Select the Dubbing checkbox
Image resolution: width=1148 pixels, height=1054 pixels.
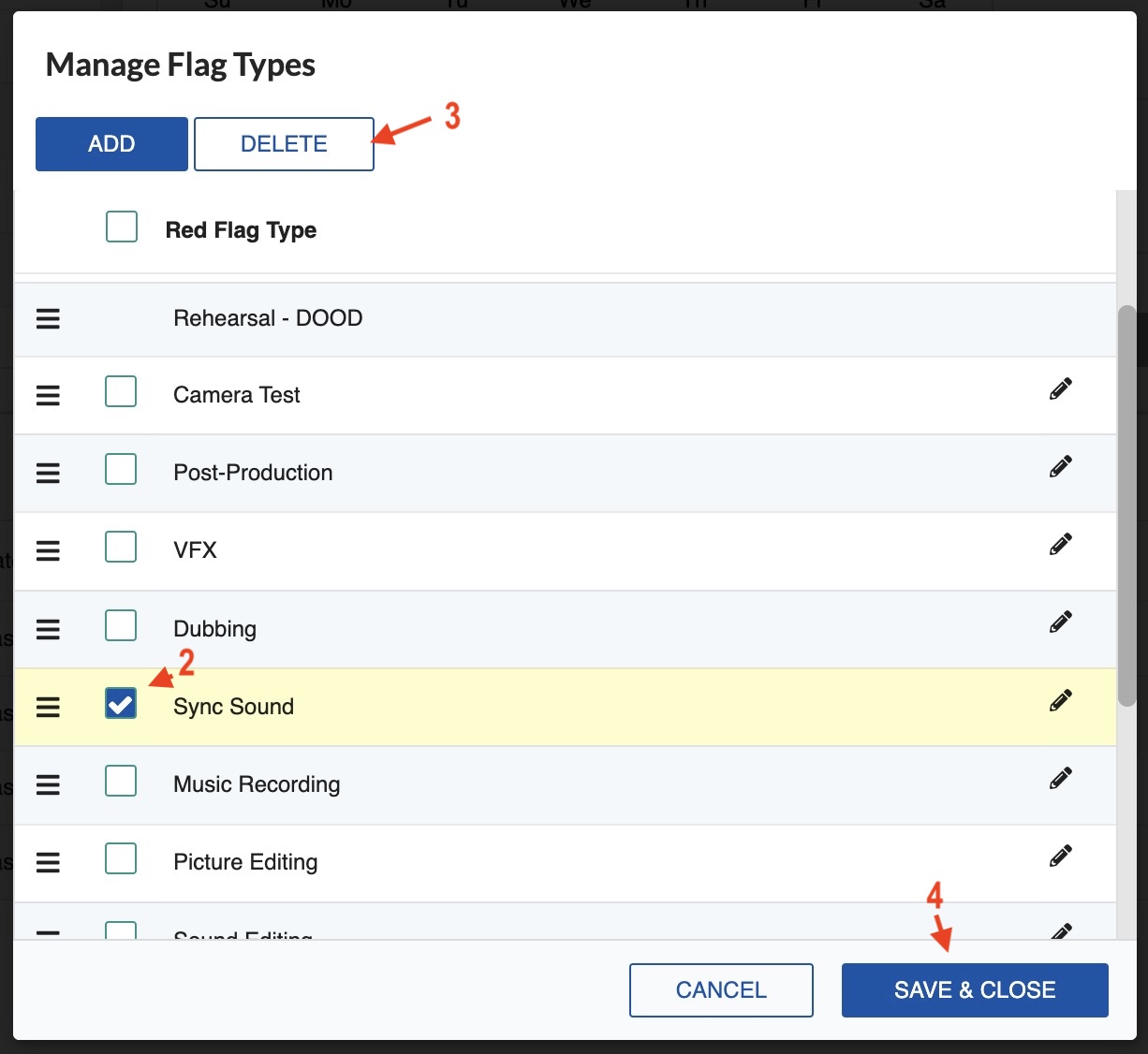tap(121, 625)
